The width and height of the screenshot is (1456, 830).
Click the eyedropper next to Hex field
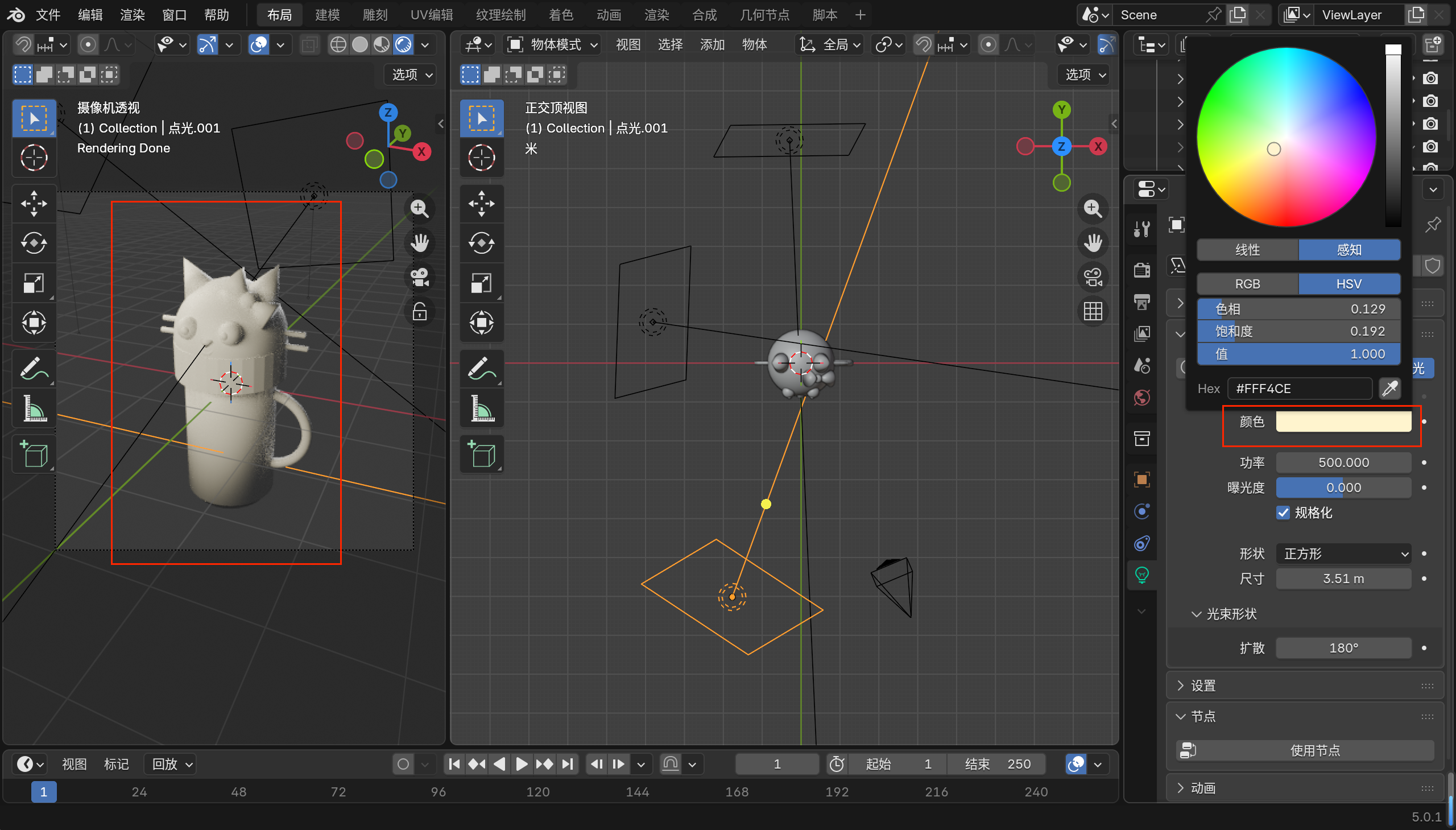pos(1390,389)
